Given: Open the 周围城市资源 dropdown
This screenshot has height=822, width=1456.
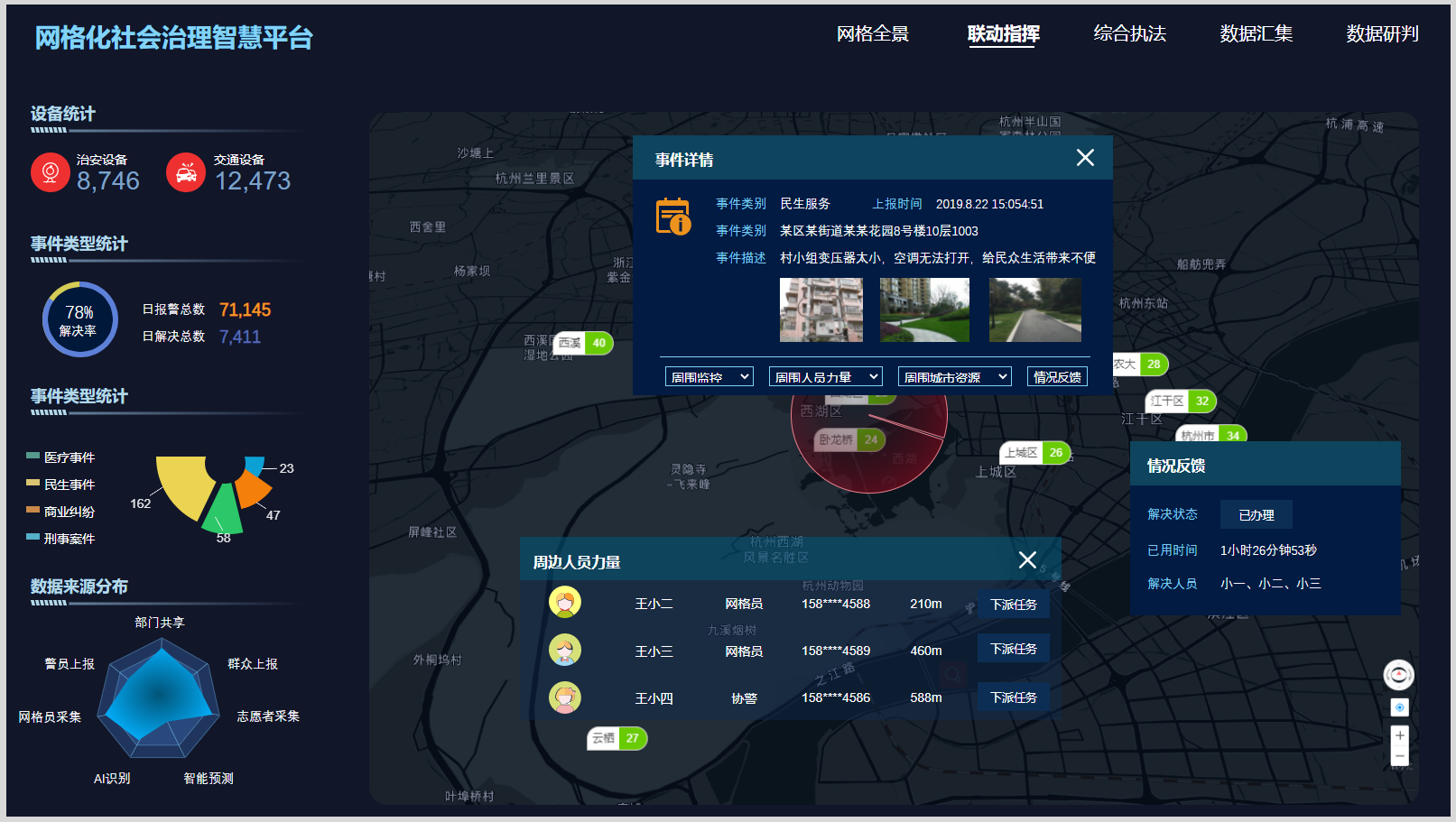Looking at the screenshot, I should 955,377.
